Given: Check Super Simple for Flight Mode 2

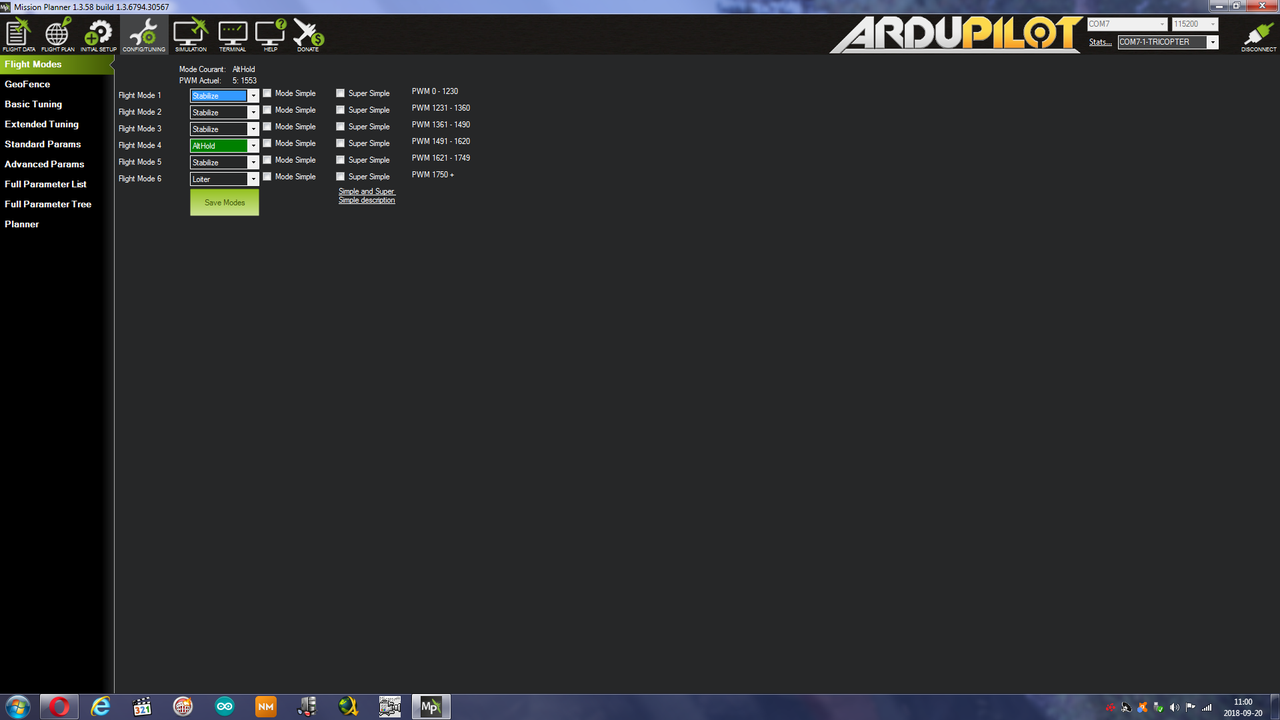Looking at the screenshot, I should (340, 110).
